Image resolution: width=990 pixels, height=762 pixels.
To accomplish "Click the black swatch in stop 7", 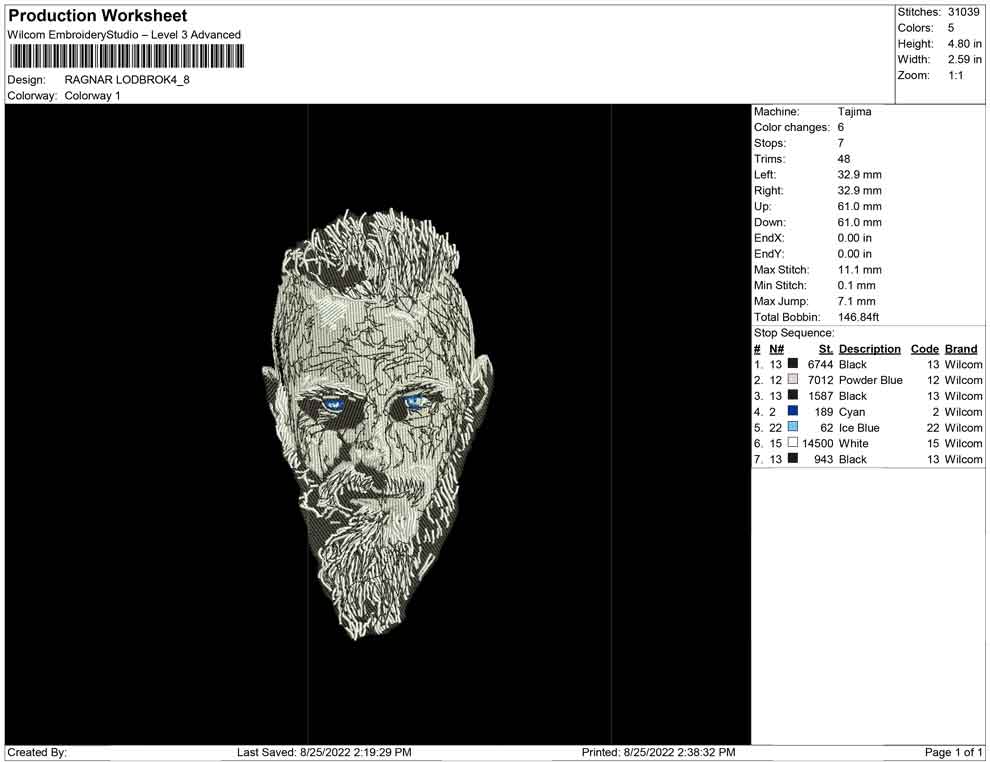I will point(793,459).
